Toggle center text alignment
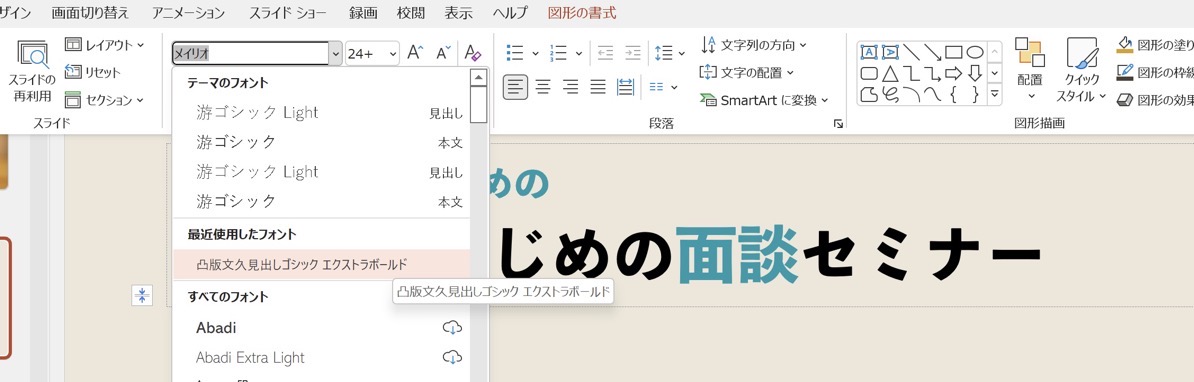The height and width of the screenshot is (382, 1194). [543, 87]
